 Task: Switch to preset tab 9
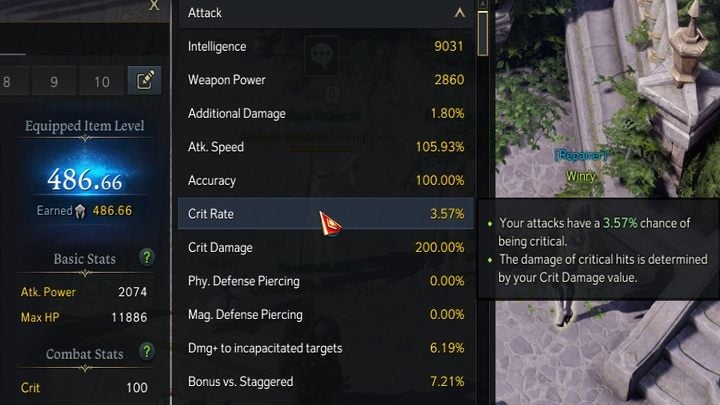click(x=54, y=82)
